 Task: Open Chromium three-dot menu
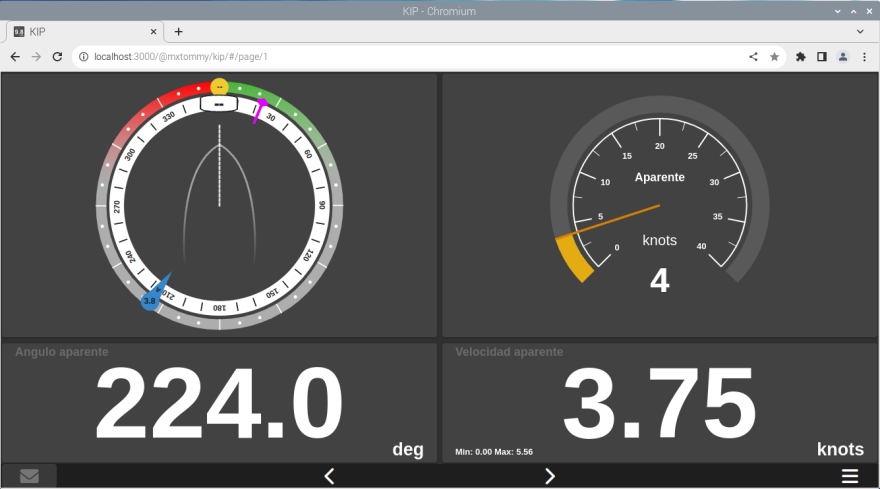864,57
